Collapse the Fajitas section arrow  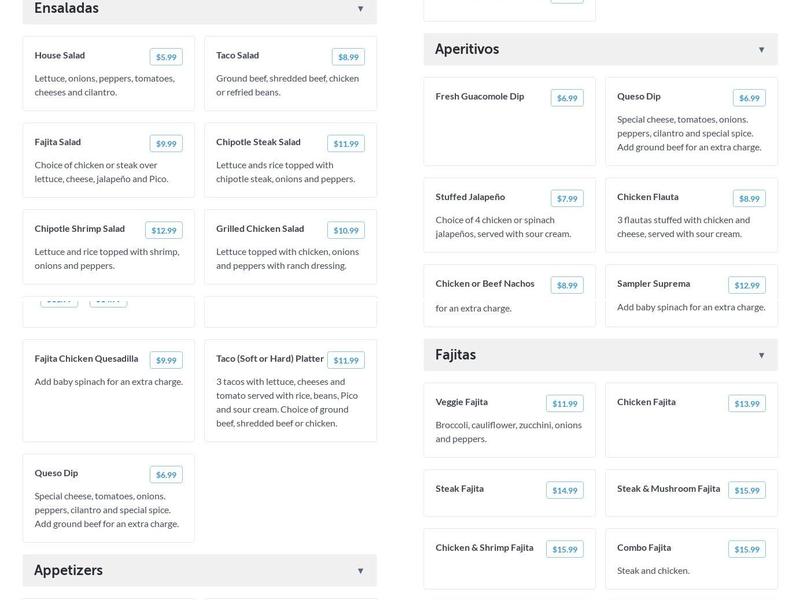coord(761,355)
